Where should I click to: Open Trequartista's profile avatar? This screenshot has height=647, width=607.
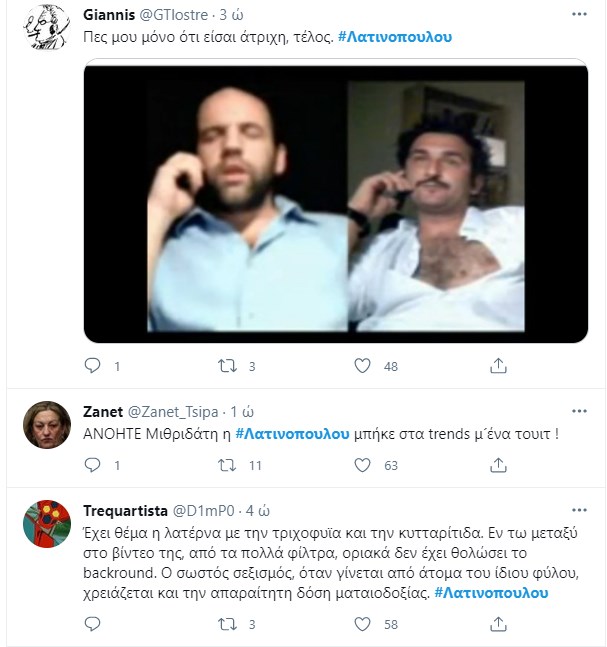click(46, 524)
